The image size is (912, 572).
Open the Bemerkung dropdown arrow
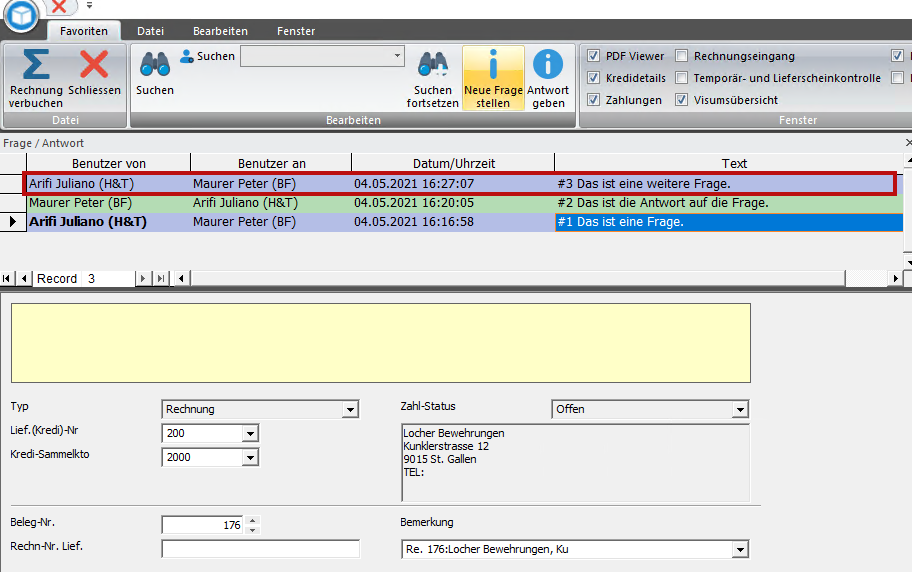pyautogui.click(x=740, y=550)
